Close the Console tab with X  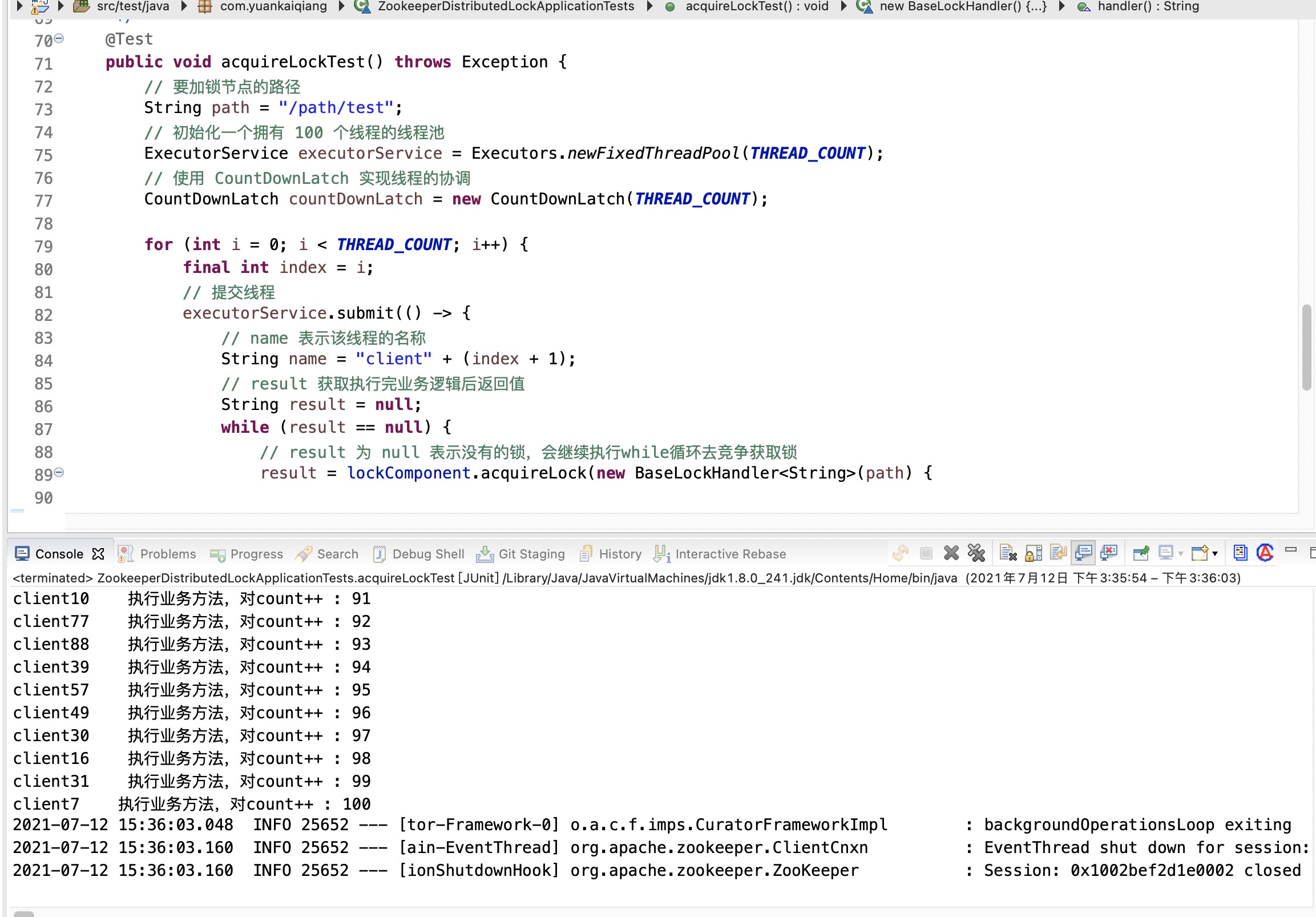click(x=99, y=554)
